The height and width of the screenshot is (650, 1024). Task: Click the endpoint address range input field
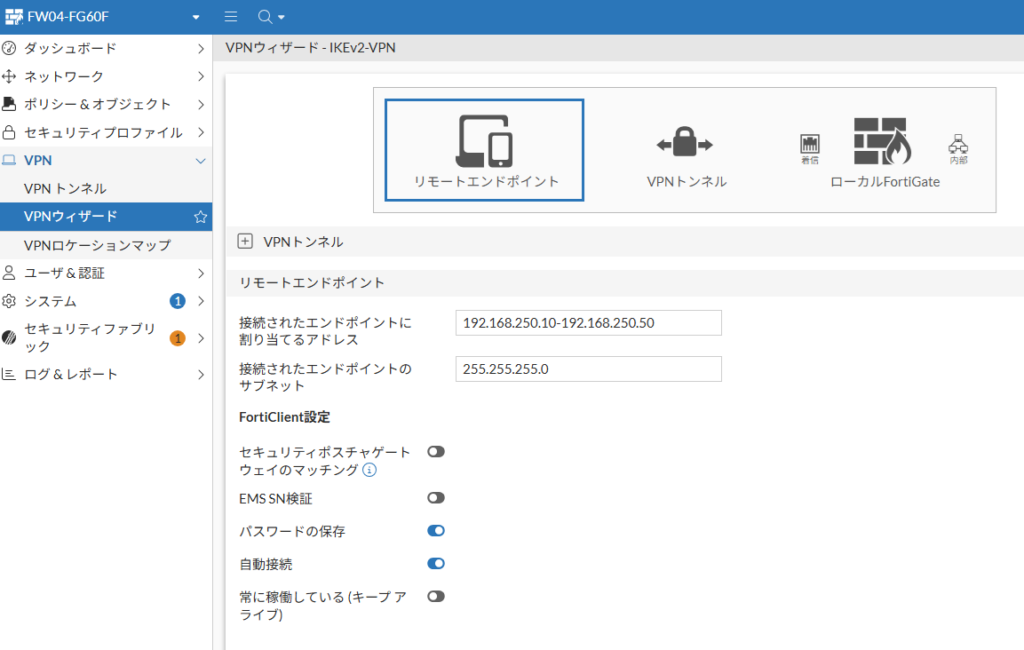588,323
